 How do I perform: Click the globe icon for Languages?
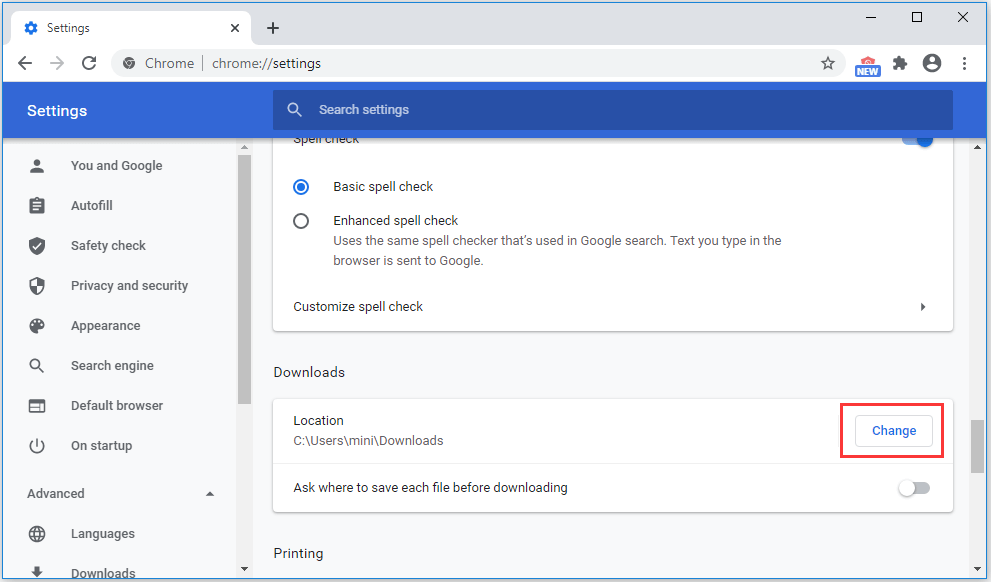pos(37,534)
